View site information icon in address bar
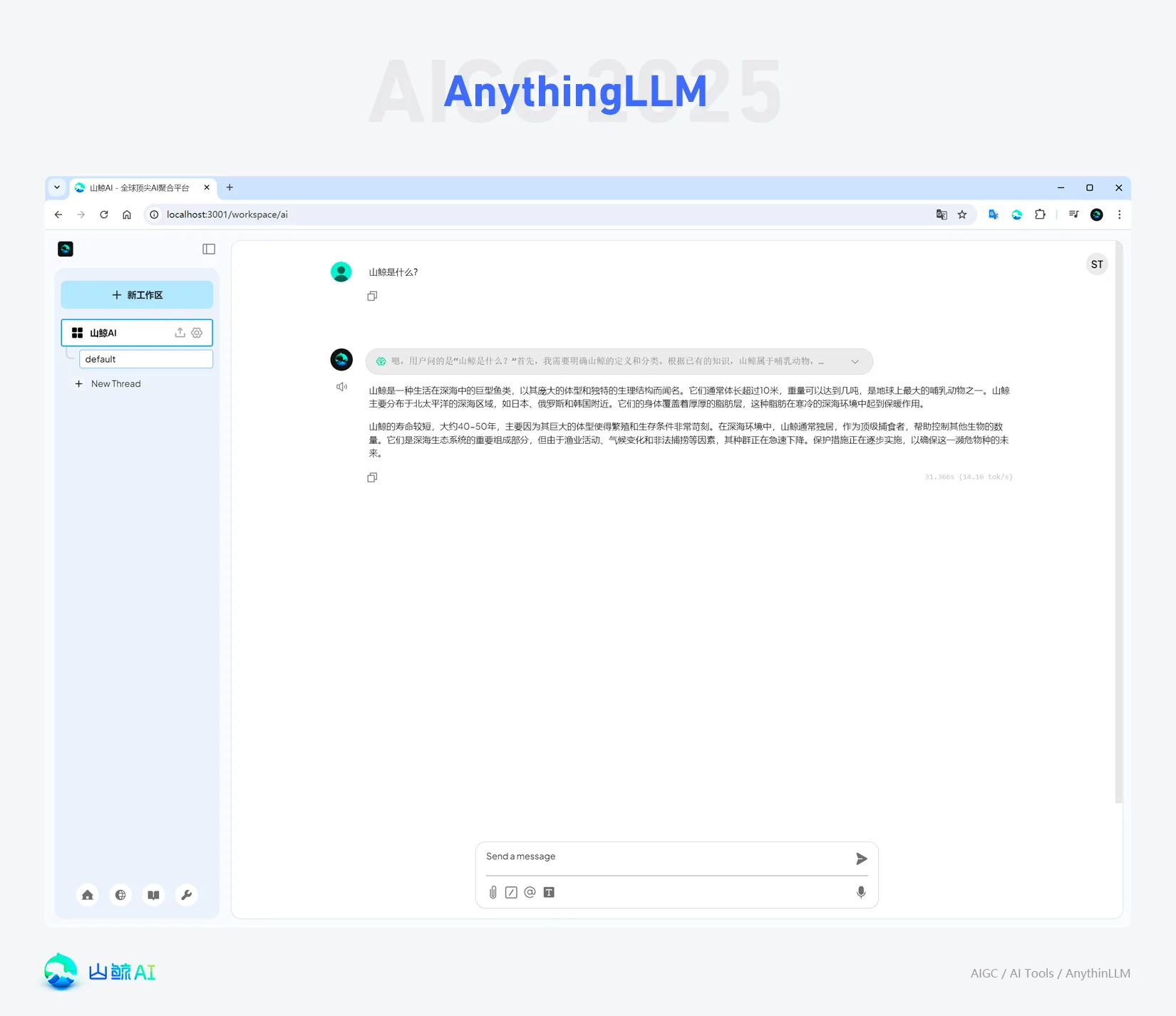The width and height of the screenshot is (1176, 1016). point(154,214)
